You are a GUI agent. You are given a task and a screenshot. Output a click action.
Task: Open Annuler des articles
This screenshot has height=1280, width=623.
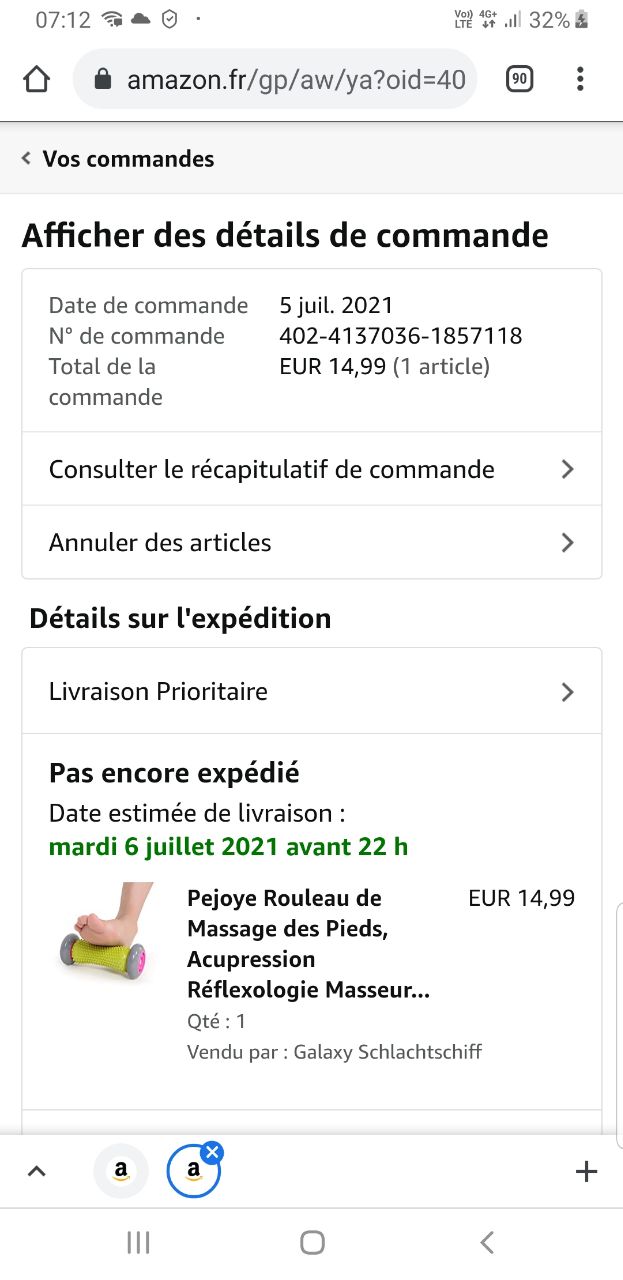click(160, 543)
